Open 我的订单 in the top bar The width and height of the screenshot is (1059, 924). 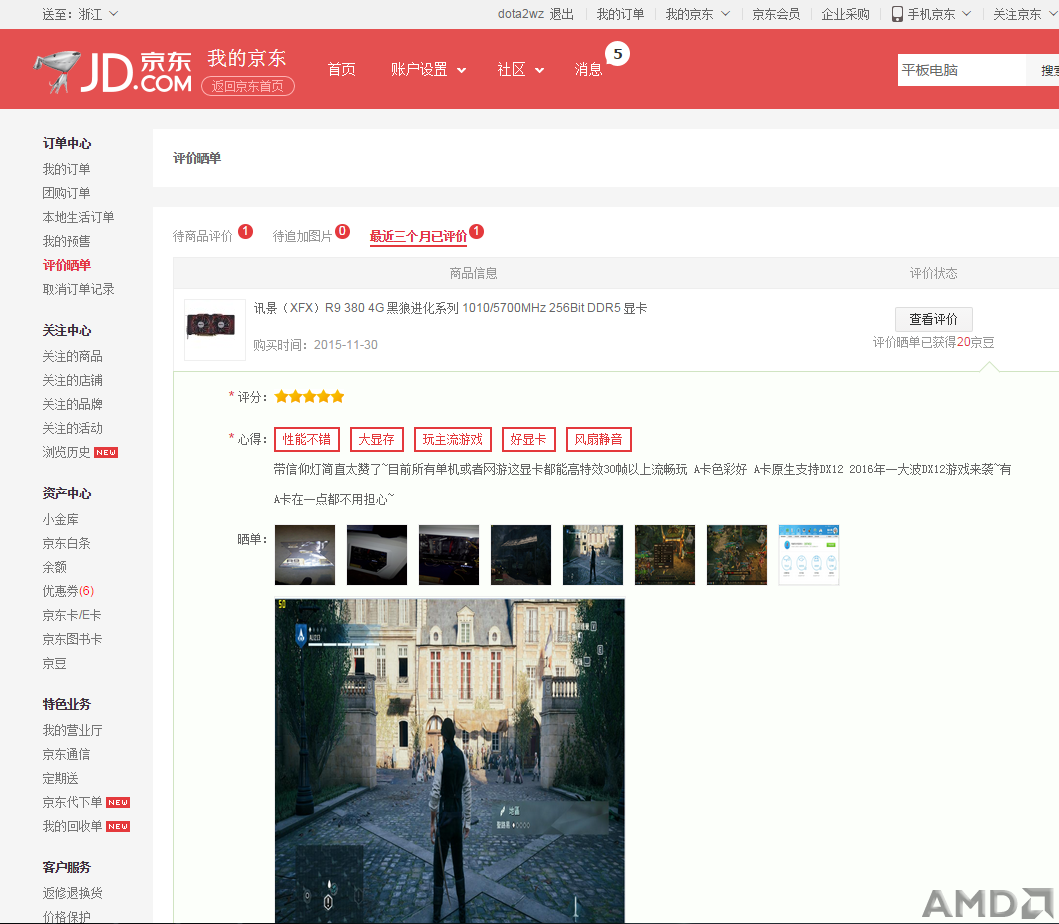(x=620, y=14)
